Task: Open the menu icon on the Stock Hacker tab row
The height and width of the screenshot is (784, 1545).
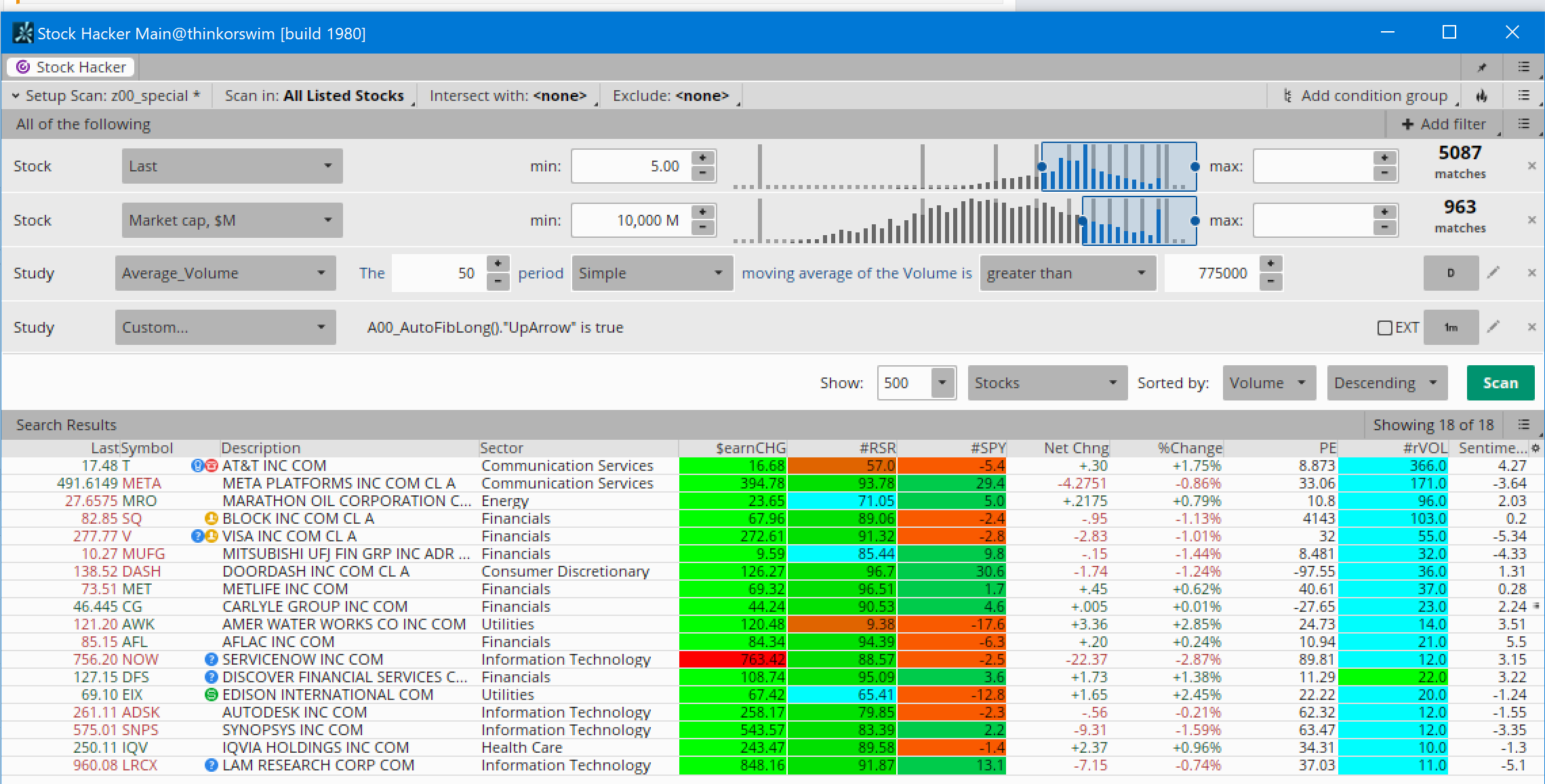Action: (1524, 67)
